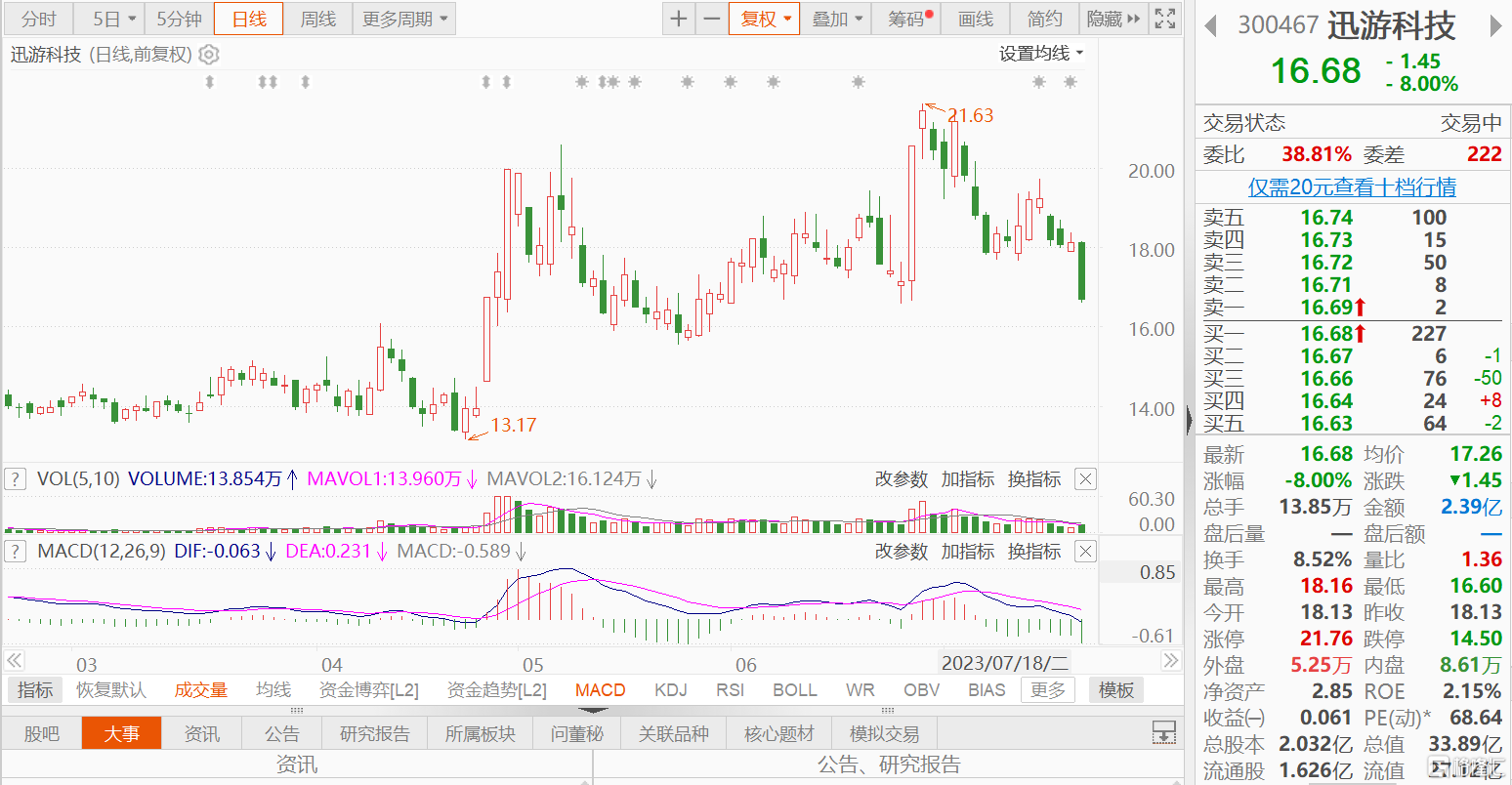Image resolution: width=1512 pixels, height=785 pixels.
Task: Open the 复权 adjustment dropdown
Action: coord(764,18)
